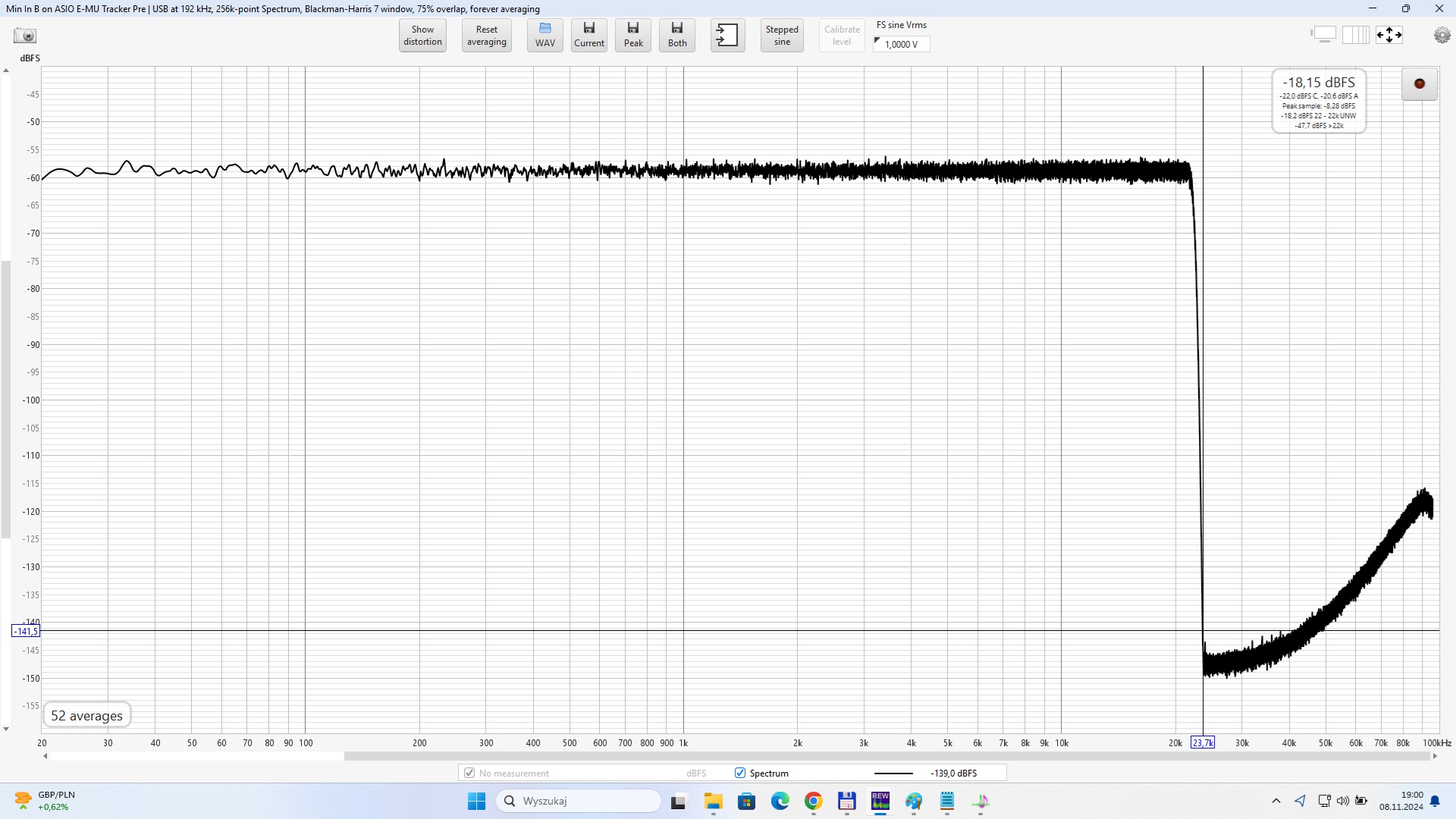Reset averaging of the spectrum
The height and width of the screenshot is (819, 1456).
point(487,36)
